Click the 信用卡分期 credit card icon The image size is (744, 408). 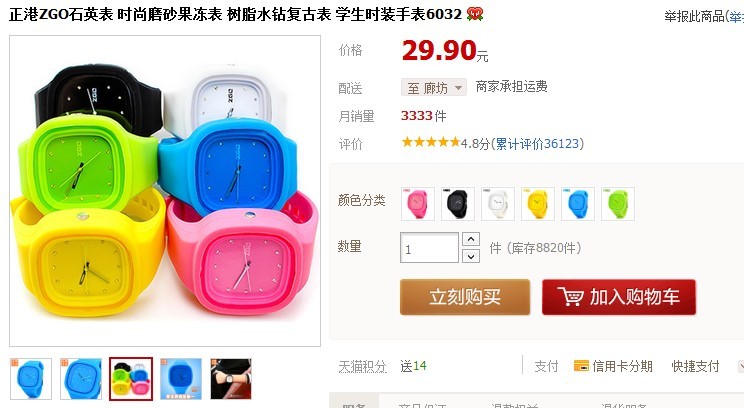(581, 366)
